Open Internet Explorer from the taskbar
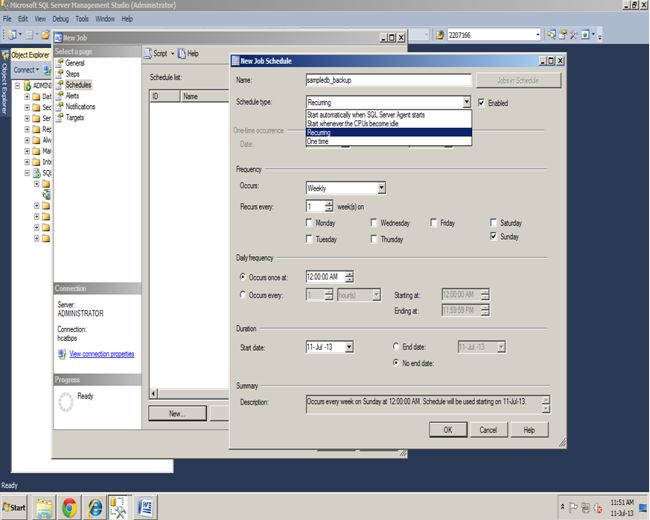 95,507
